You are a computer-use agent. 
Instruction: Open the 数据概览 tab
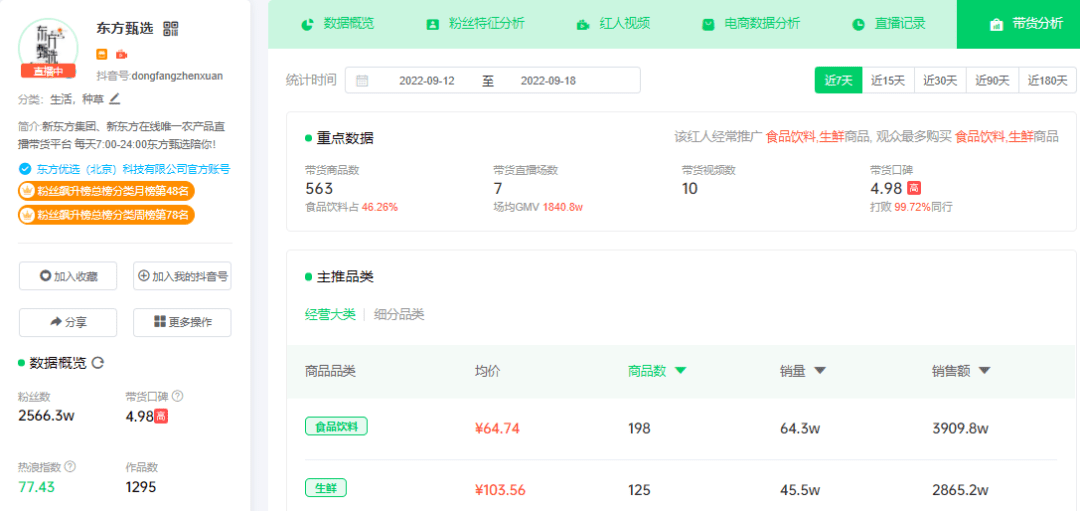coord(338,24)
